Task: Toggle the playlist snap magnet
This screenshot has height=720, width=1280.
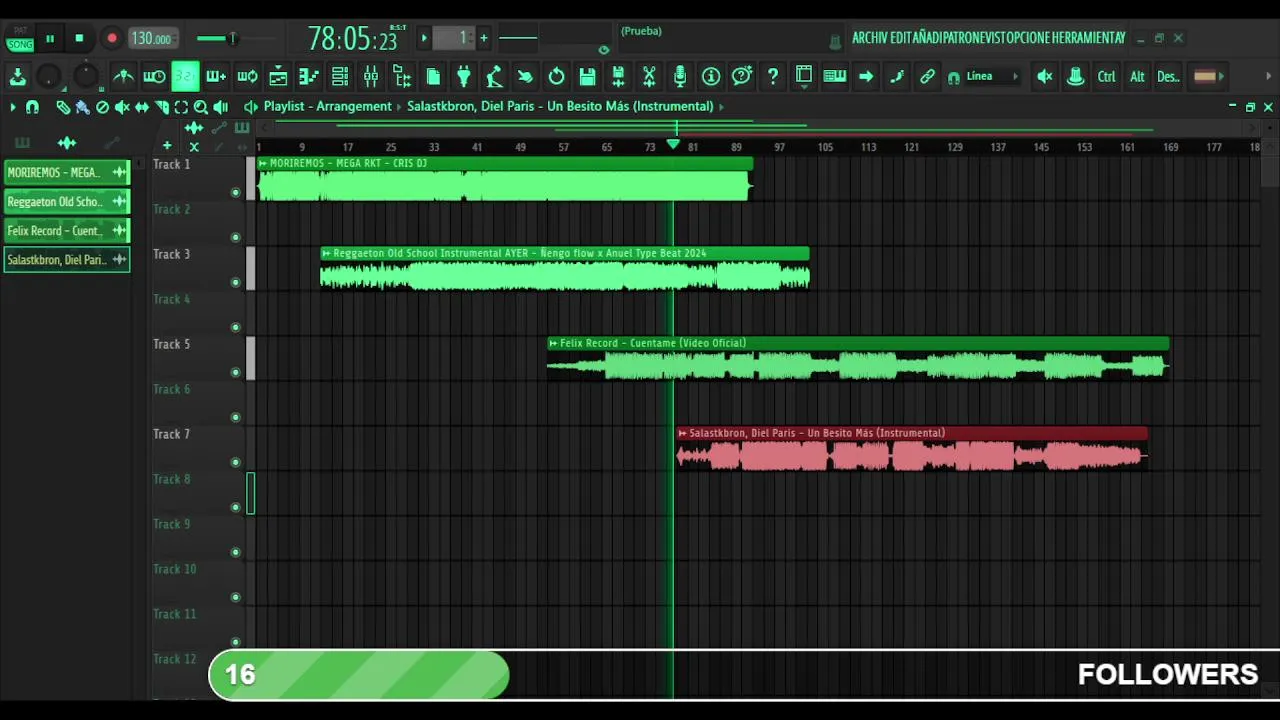Action: point(32,107)
